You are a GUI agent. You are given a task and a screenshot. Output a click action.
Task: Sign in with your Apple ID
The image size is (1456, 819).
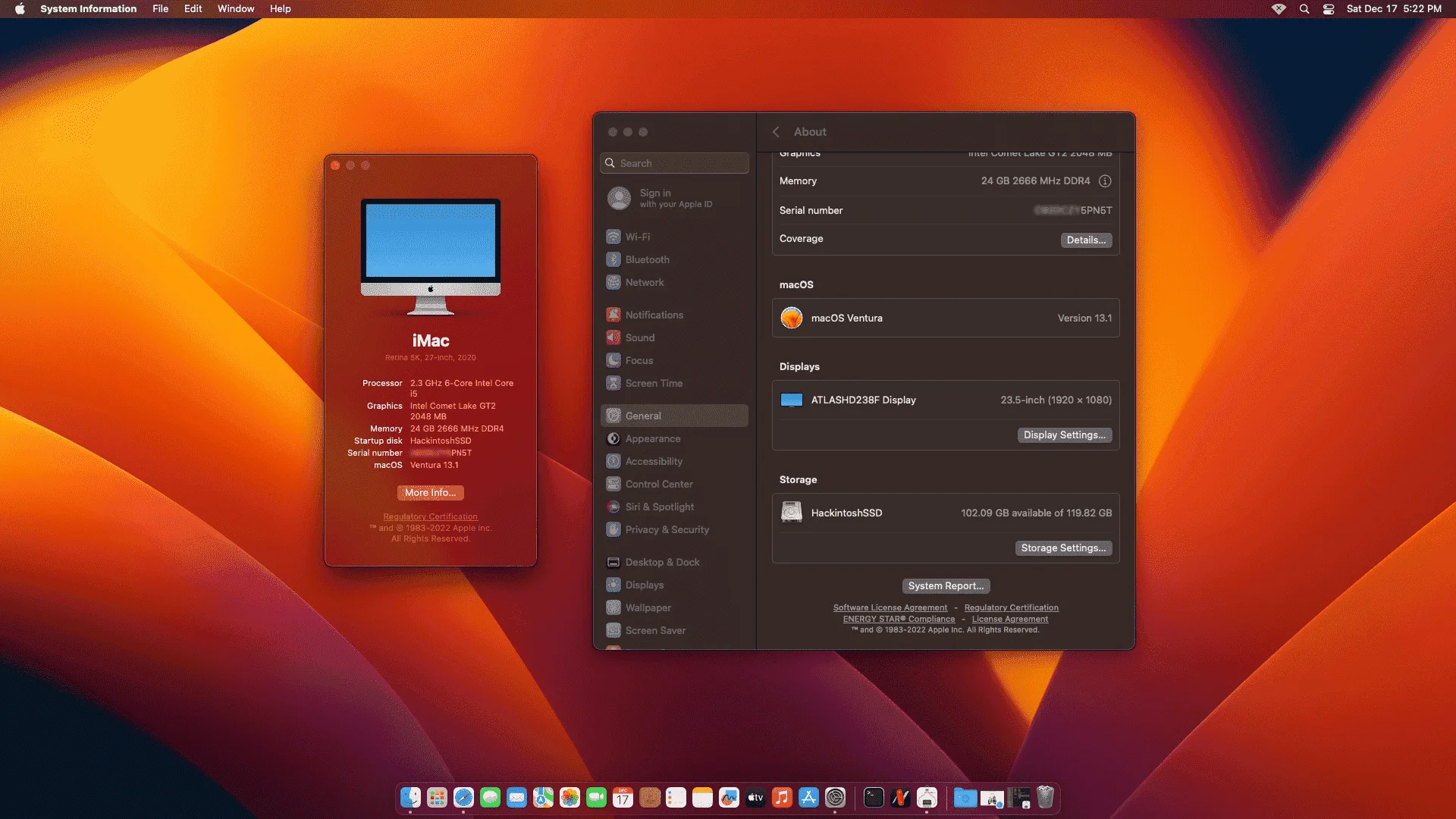[674, 199]
